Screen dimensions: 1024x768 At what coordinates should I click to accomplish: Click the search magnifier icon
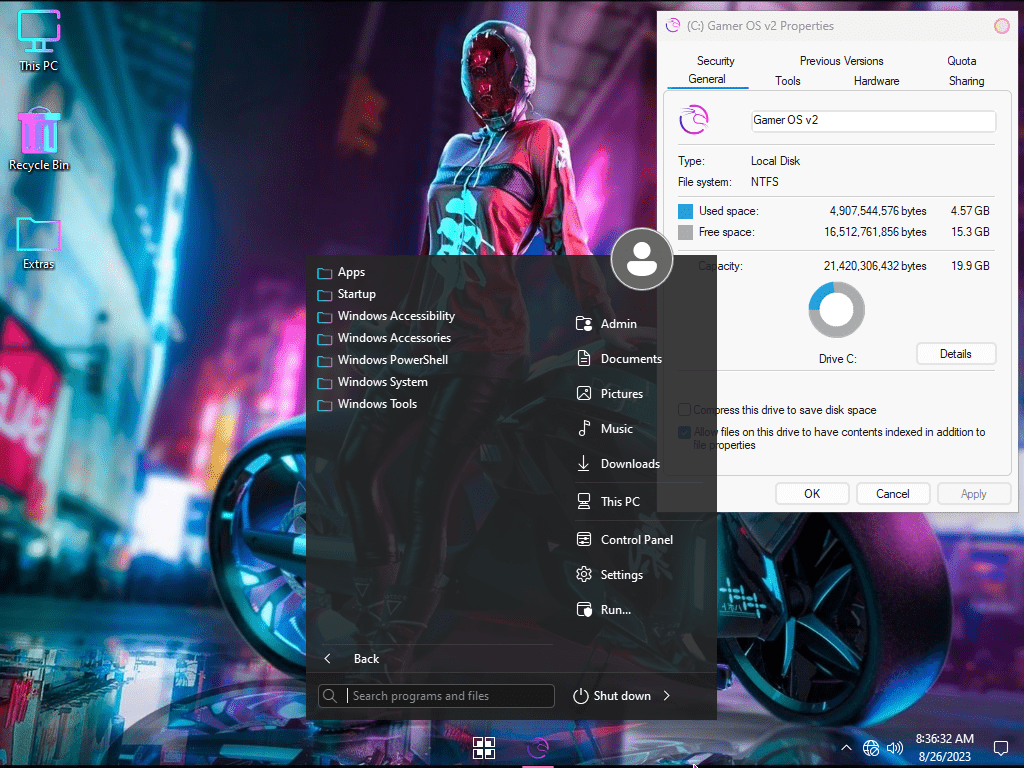(330, 696)
